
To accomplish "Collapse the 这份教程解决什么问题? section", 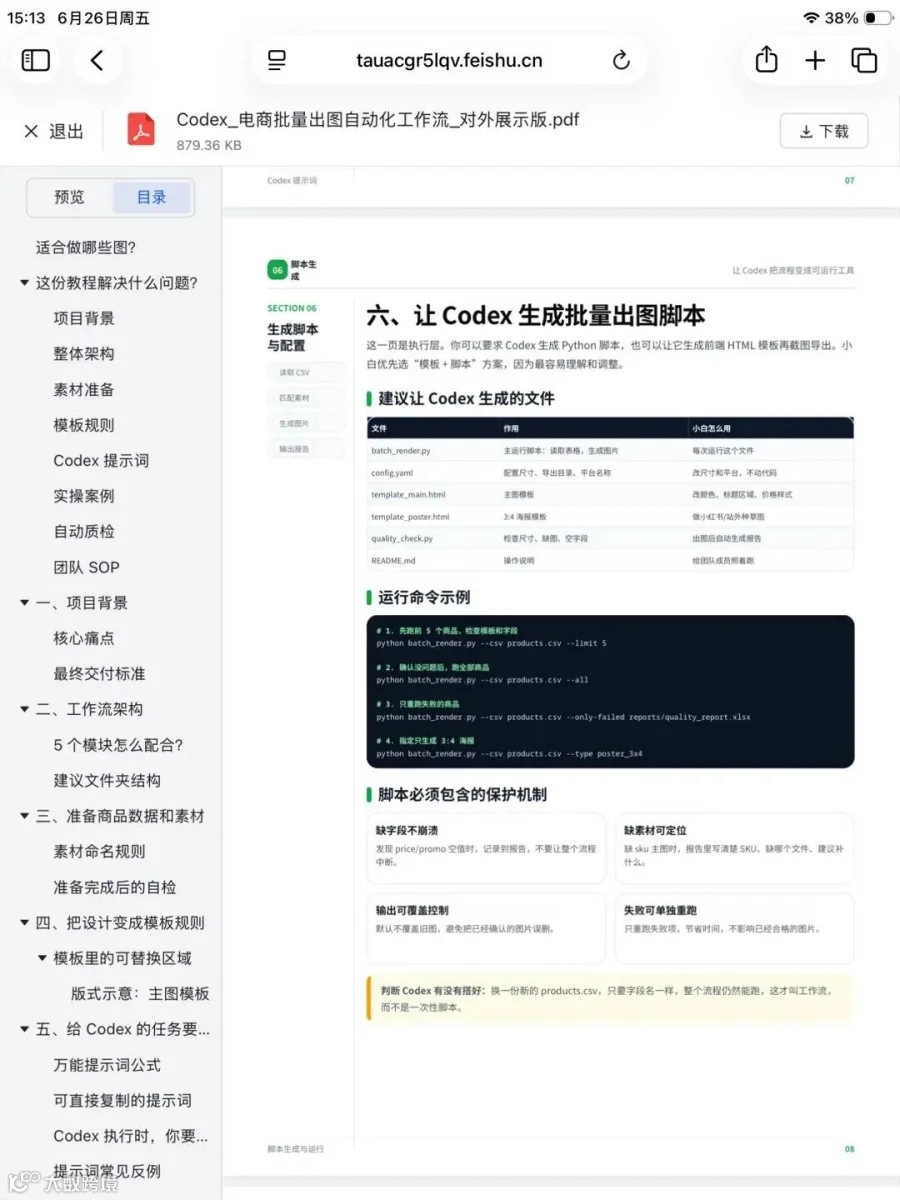I will click(x=24, y=283).
